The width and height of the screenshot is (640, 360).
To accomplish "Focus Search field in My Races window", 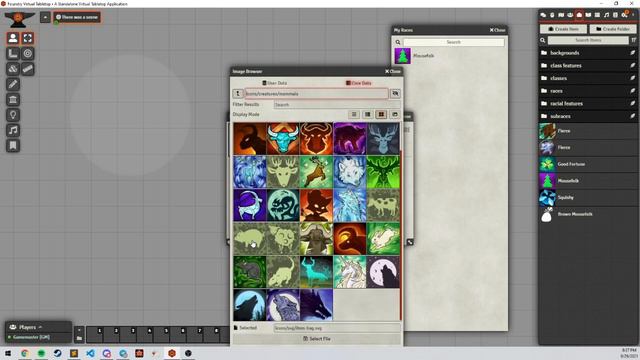I will (453, 42).
